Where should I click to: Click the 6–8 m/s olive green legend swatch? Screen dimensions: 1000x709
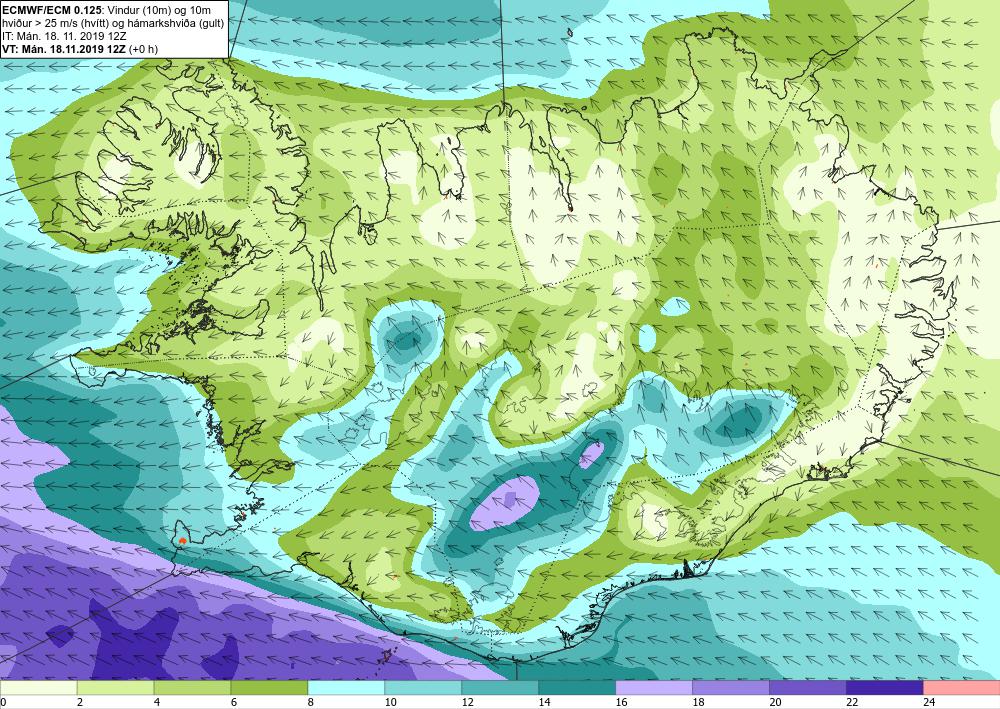(x=269, y=688)
